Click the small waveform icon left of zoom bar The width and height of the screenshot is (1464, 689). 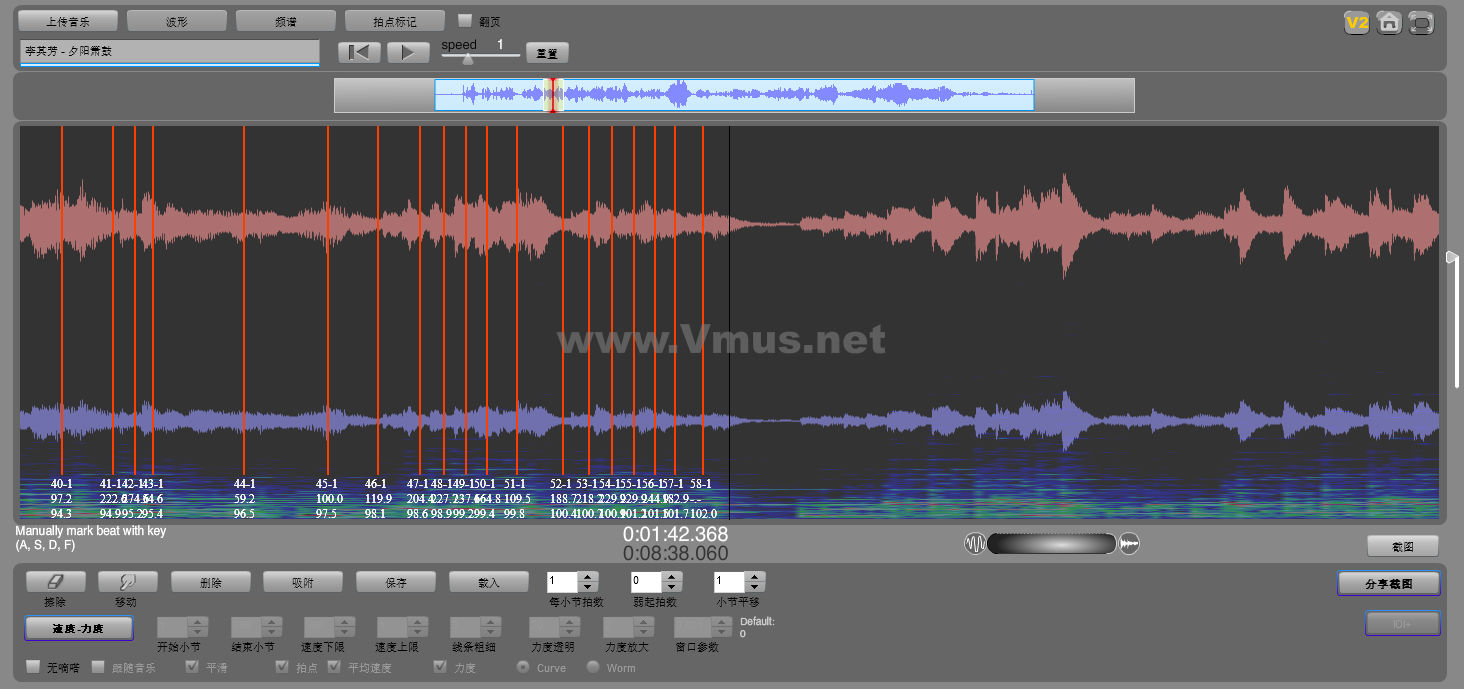pos(975,544)
